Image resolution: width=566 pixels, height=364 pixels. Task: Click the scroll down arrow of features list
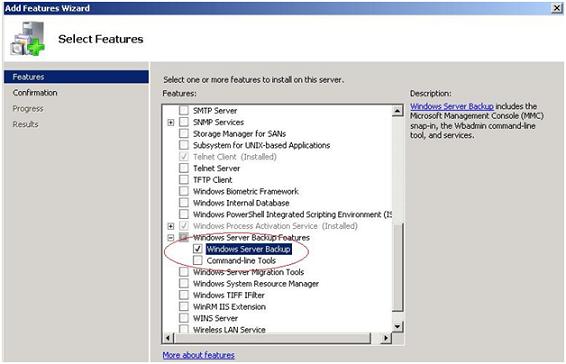click(x=397, y=327)
